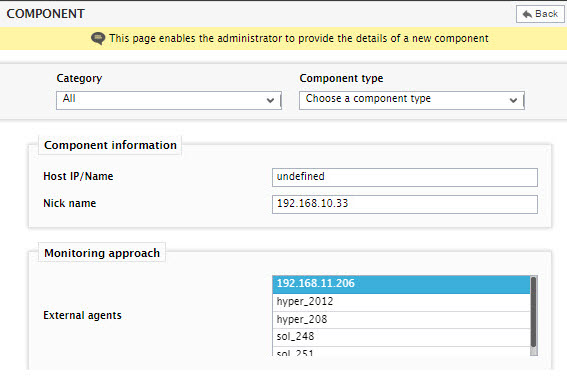Click the Host IP/Name input field

point(405,177)
